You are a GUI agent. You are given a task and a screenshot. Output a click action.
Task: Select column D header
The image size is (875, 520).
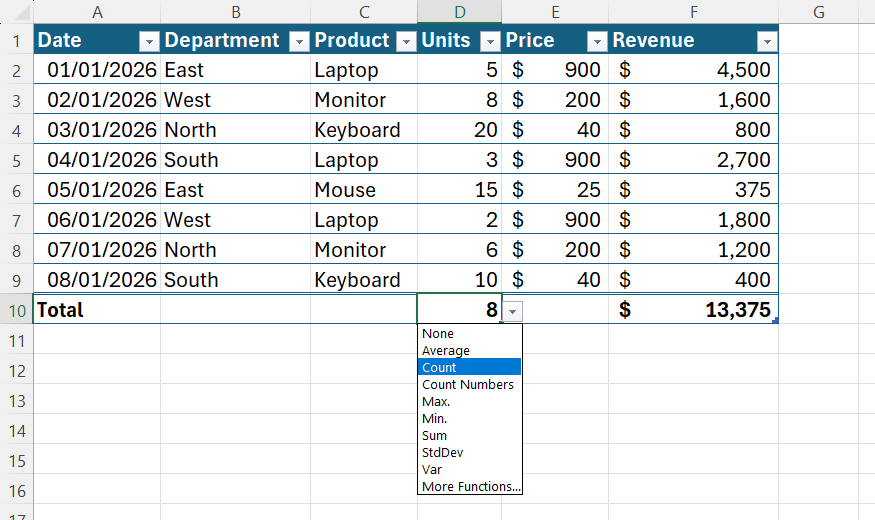(459, 12)
